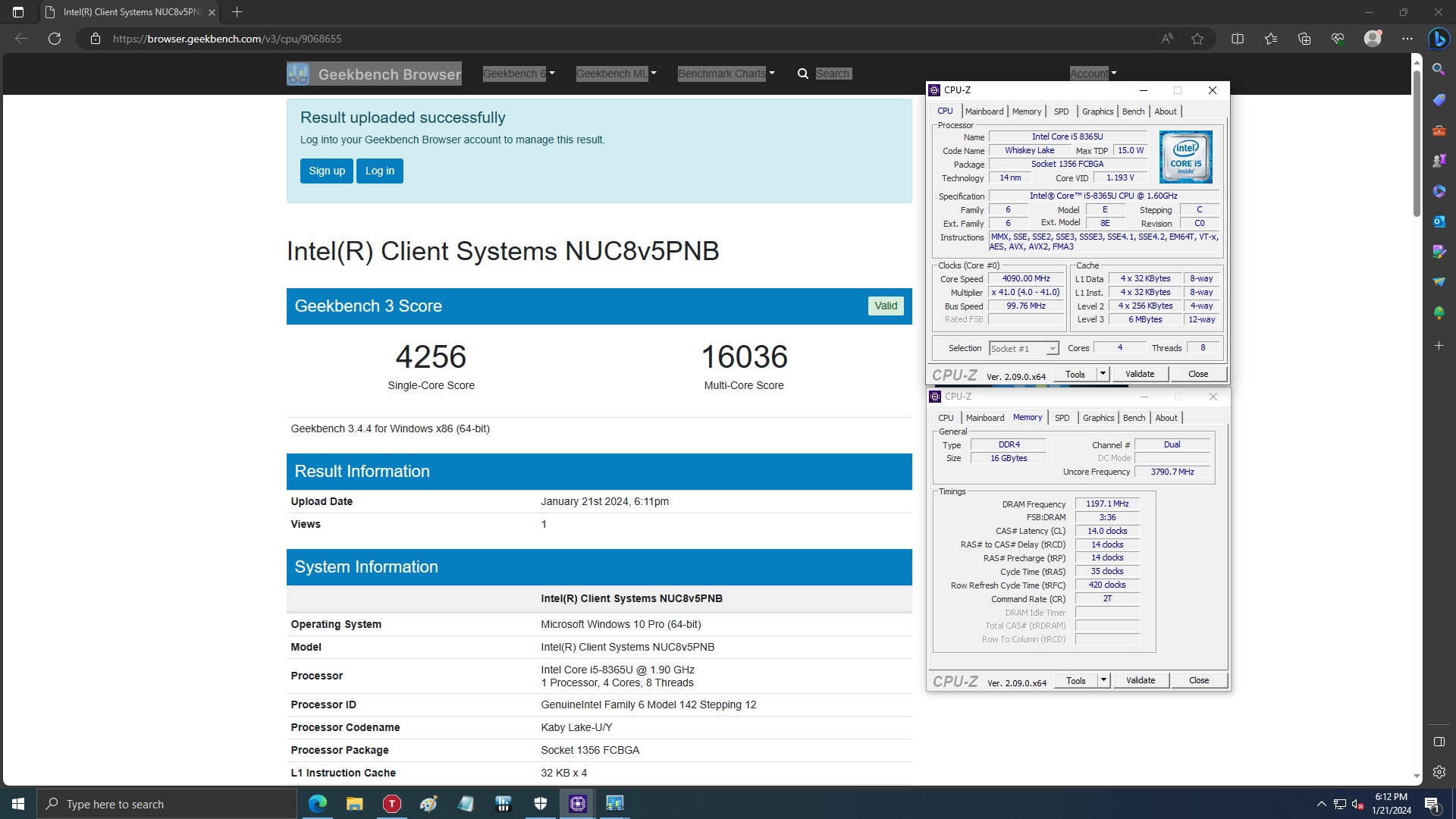Expand the Geekbench ML dropdown menu
Image resolution: width=1456 pixels, height=819 pixels.
click(616, 74)
